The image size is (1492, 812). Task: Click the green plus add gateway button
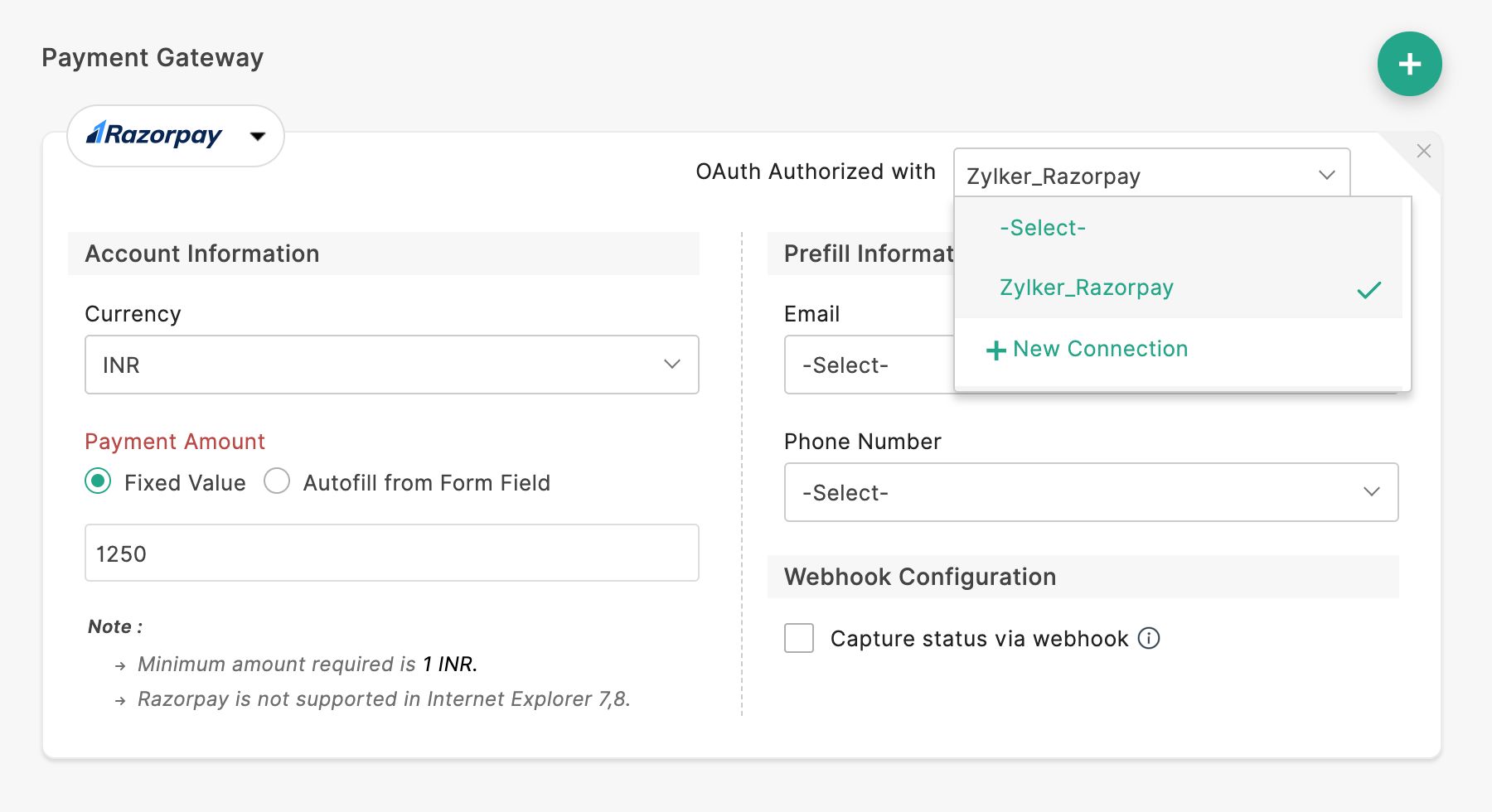(1409, 64)
